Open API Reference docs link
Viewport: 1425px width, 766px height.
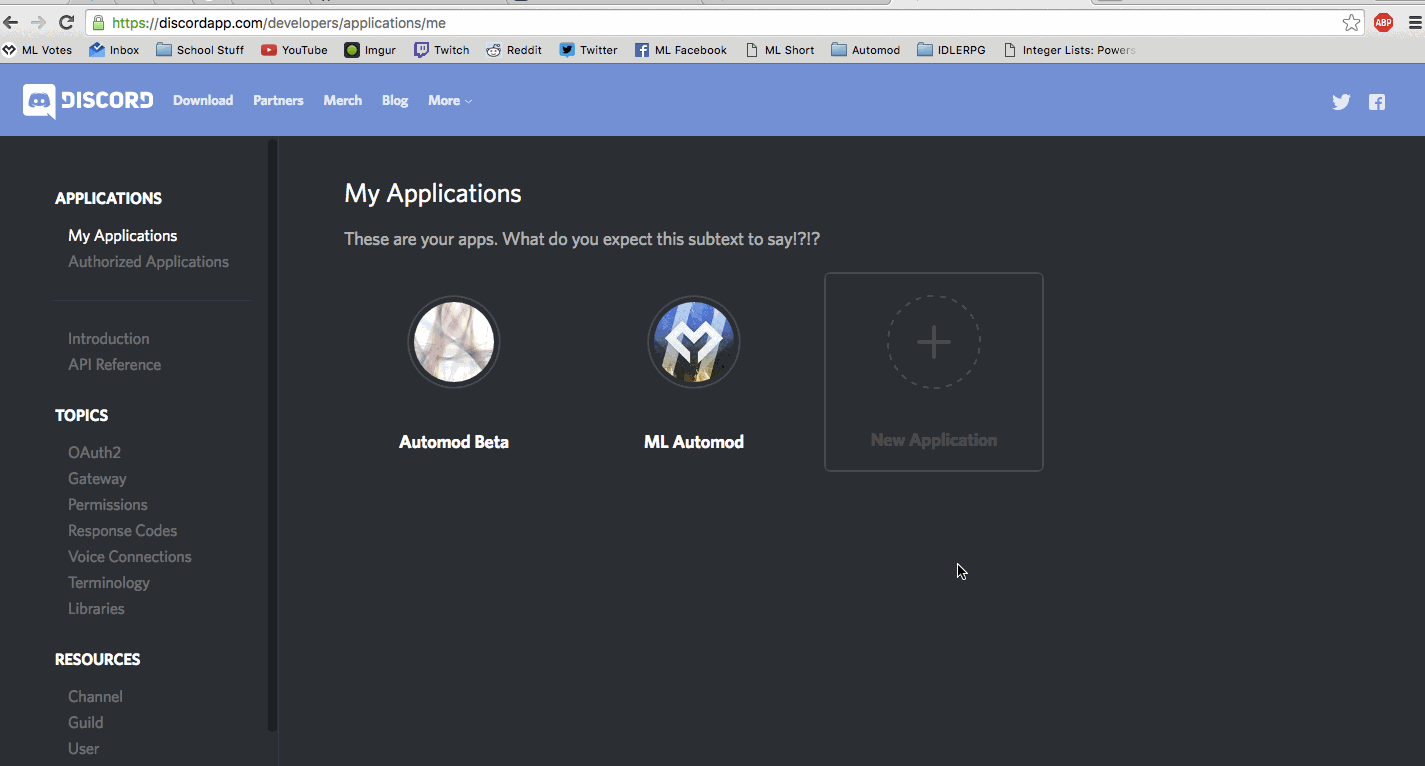pos(114,365)
